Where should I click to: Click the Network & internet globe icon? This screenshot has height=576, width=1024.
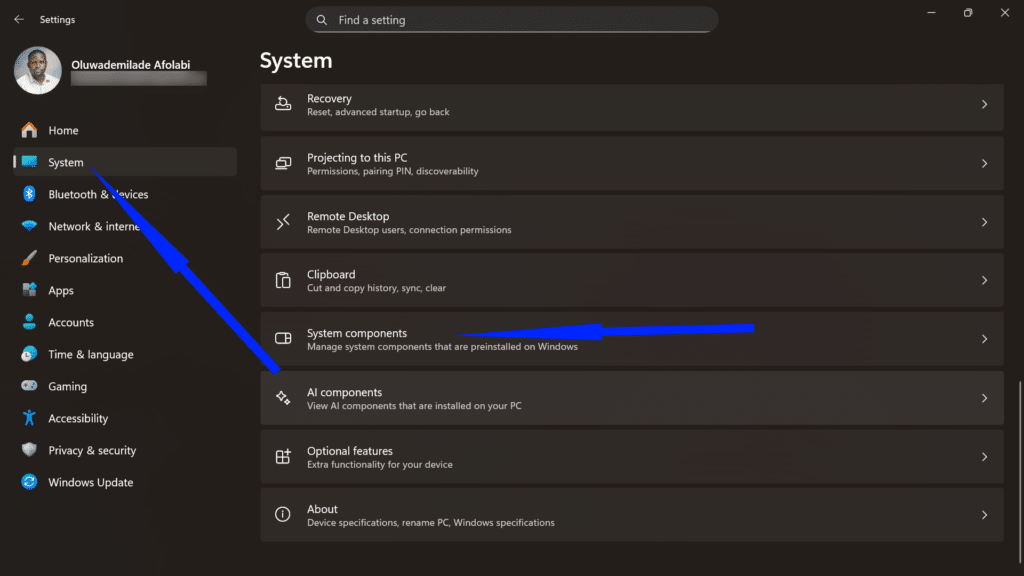pos(30,226)
